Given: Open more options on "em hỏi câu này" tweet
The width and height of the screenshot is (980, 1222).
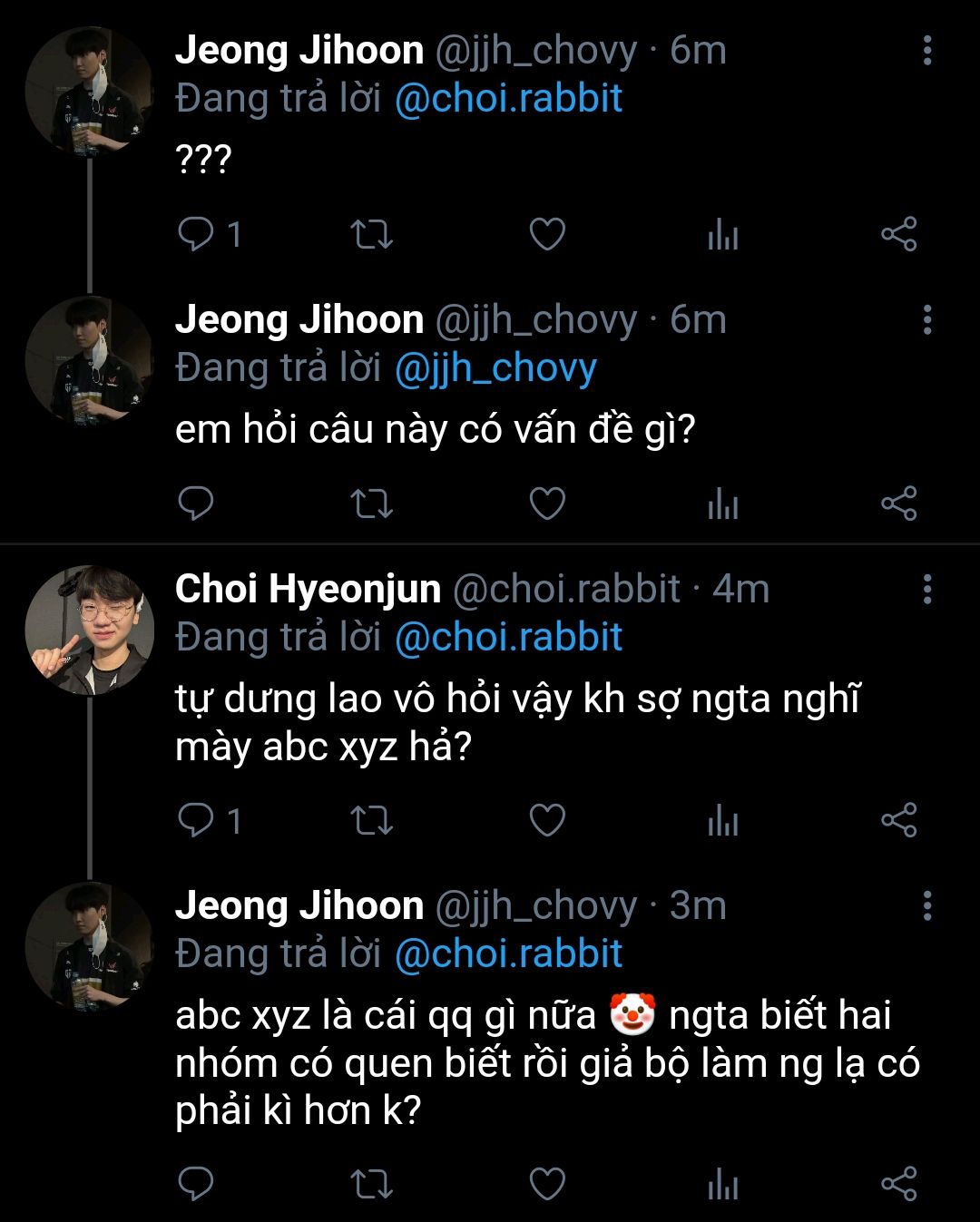Looking at the screenshot, I should coord(926,319).
